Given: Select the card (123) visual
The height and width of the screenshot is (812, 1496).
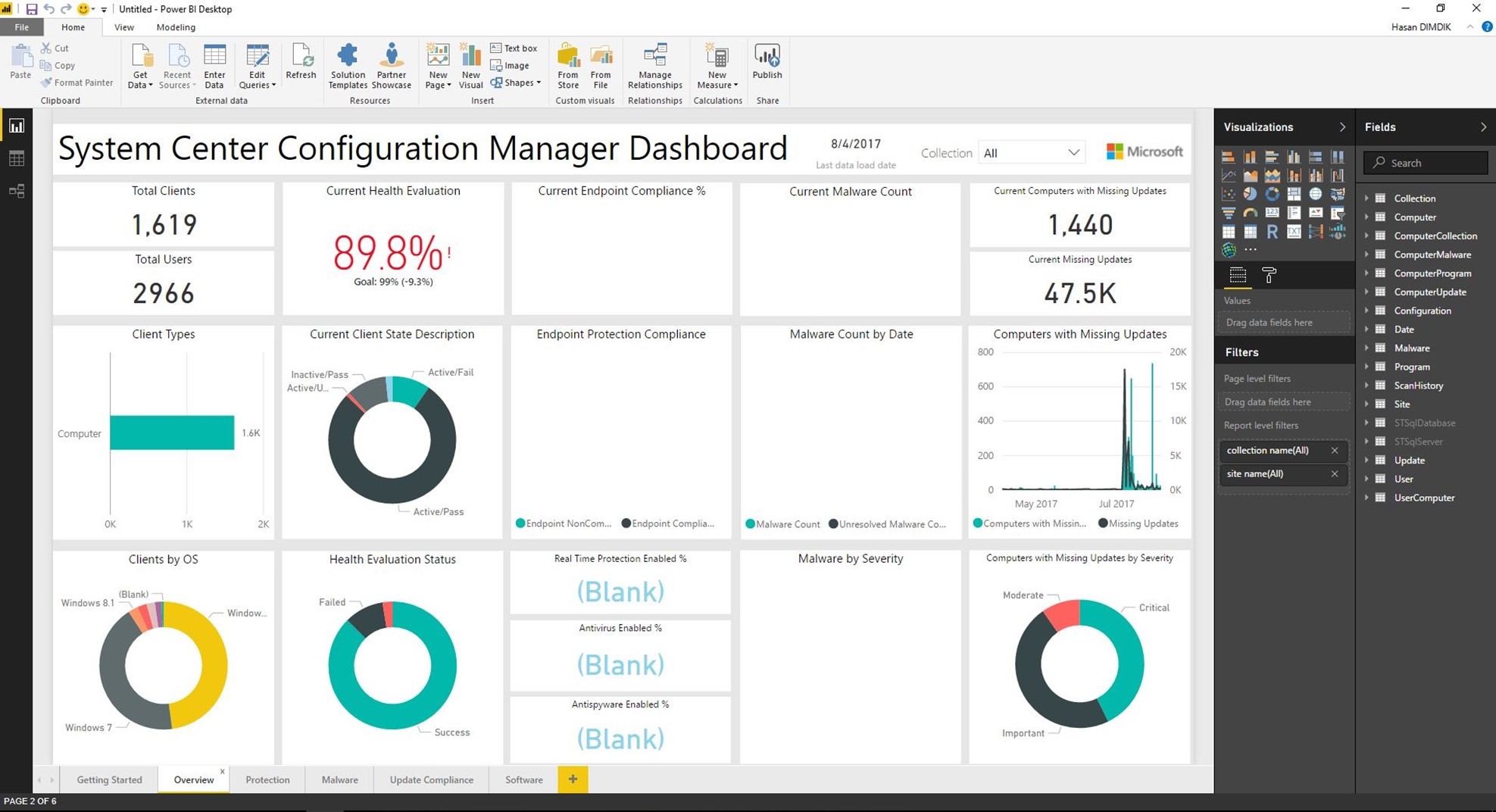Looking at the screenshot, I should coord(1272,213).
